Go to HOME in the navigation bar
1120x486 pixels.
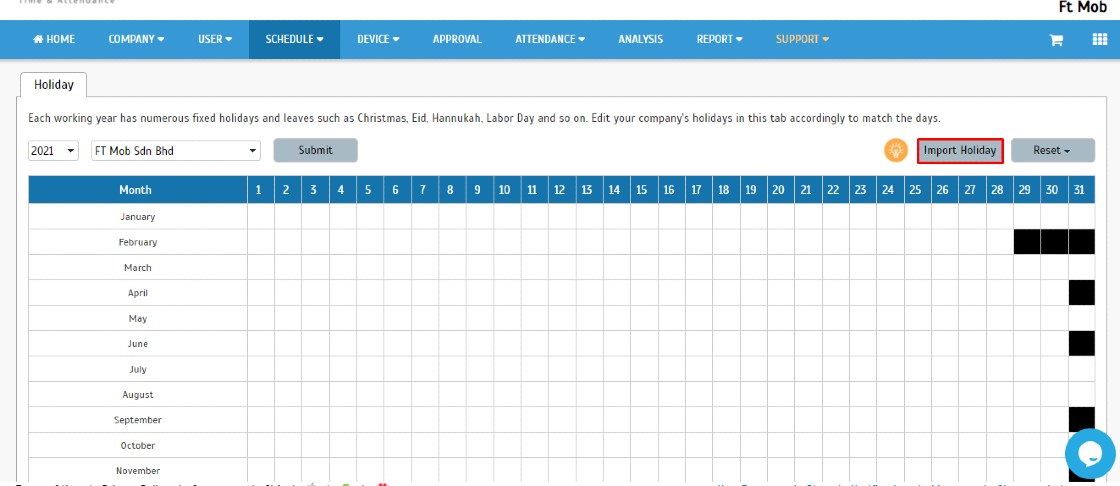click(54, 39)
